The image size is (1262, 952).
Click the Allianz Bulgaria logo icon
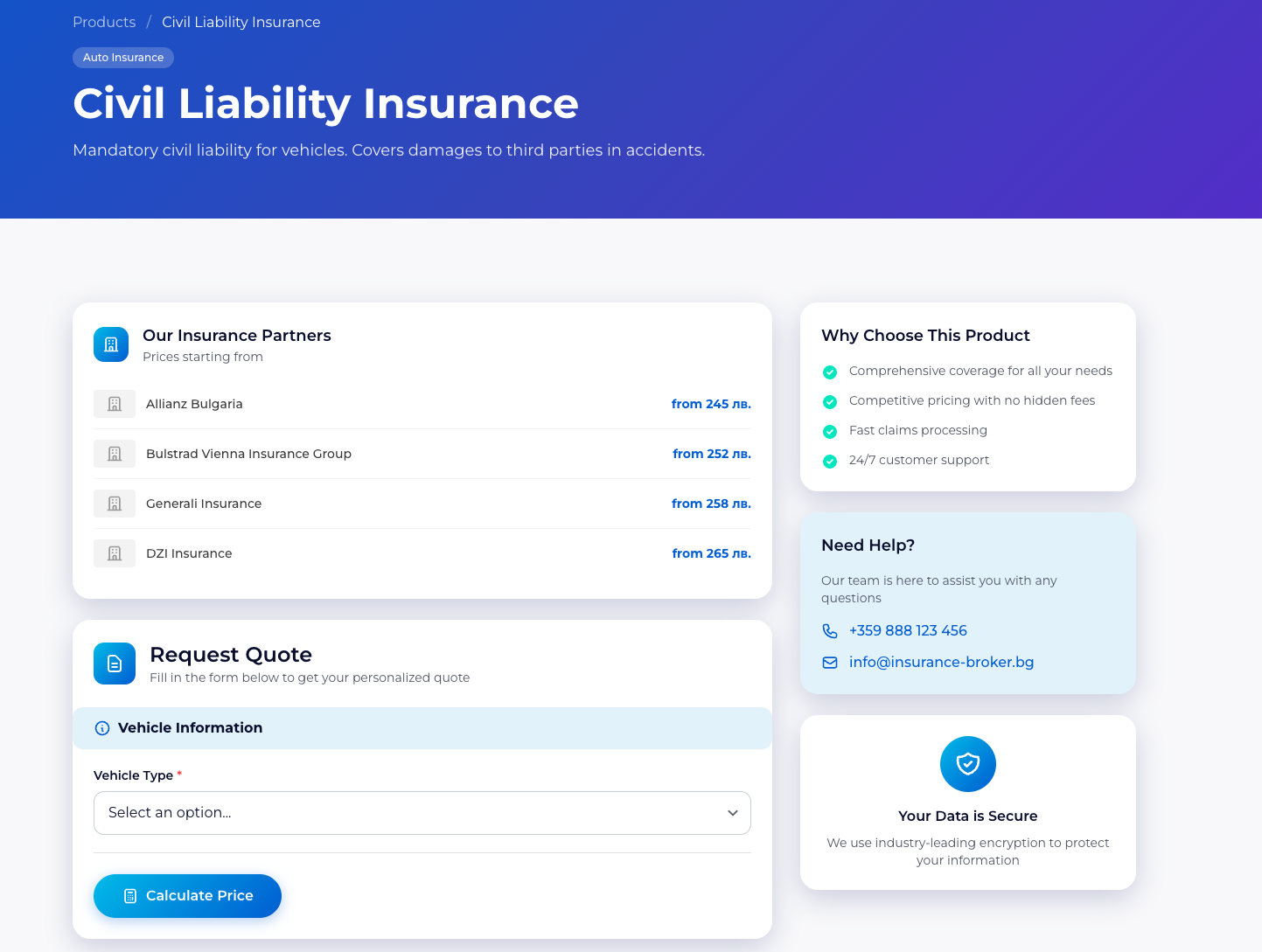pos(115,404)
